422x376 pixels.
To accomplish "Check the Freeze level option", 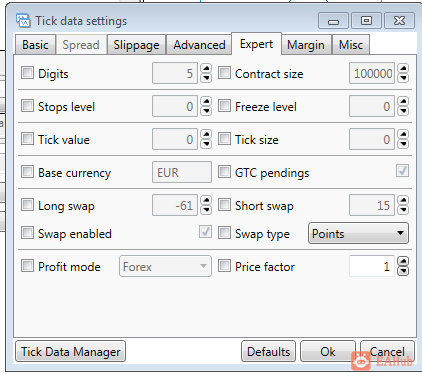I will click(x=224, y=106).
